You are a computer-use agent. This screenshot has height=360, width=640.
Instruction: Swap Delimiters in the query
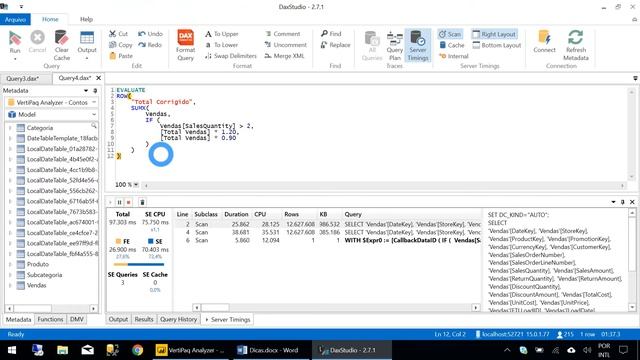[x=231, y=56]
